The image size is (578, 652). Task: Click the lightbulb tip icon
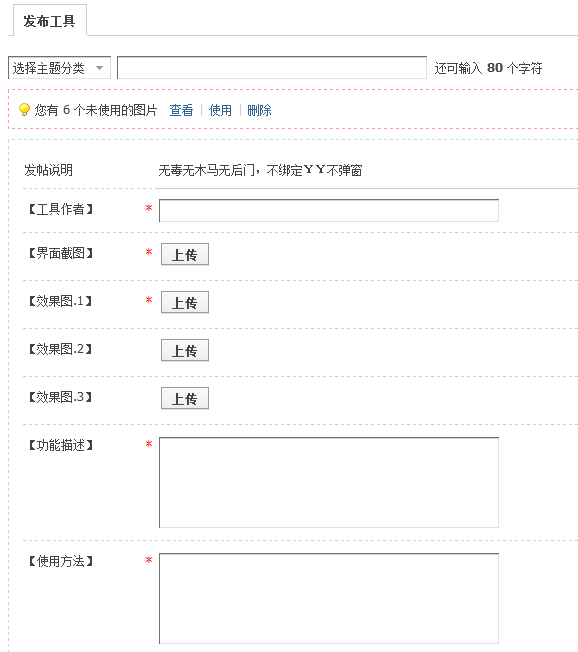(x=25, y=110)
